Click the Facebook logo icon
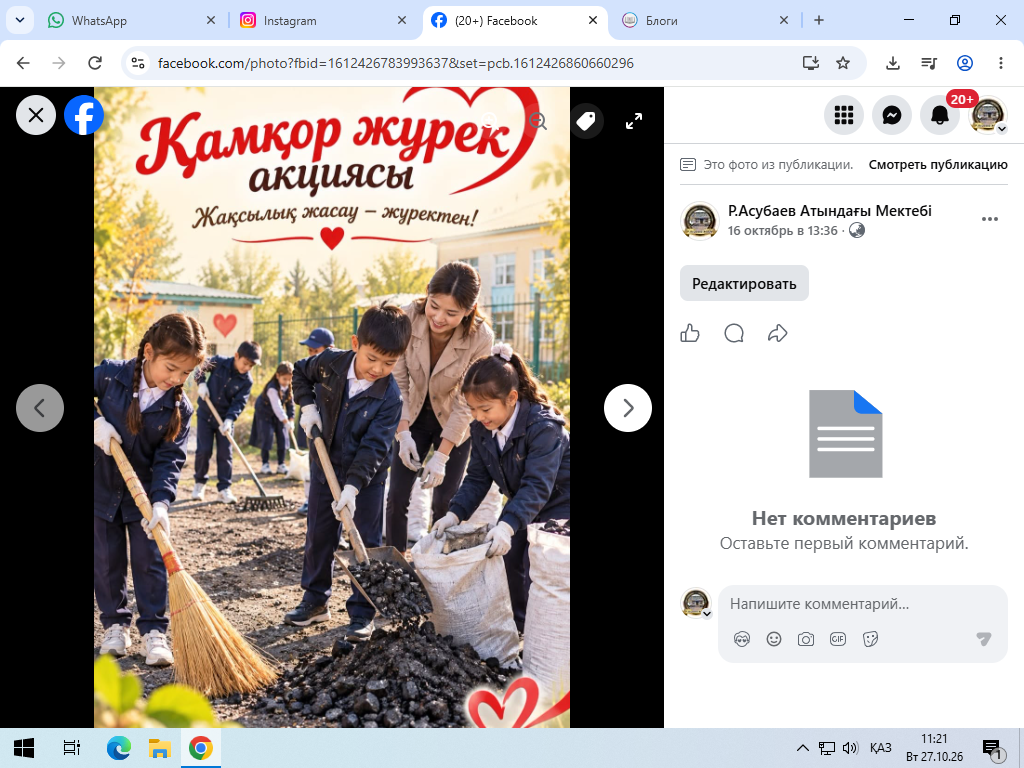1024x768 pixels. pos(84,116)
